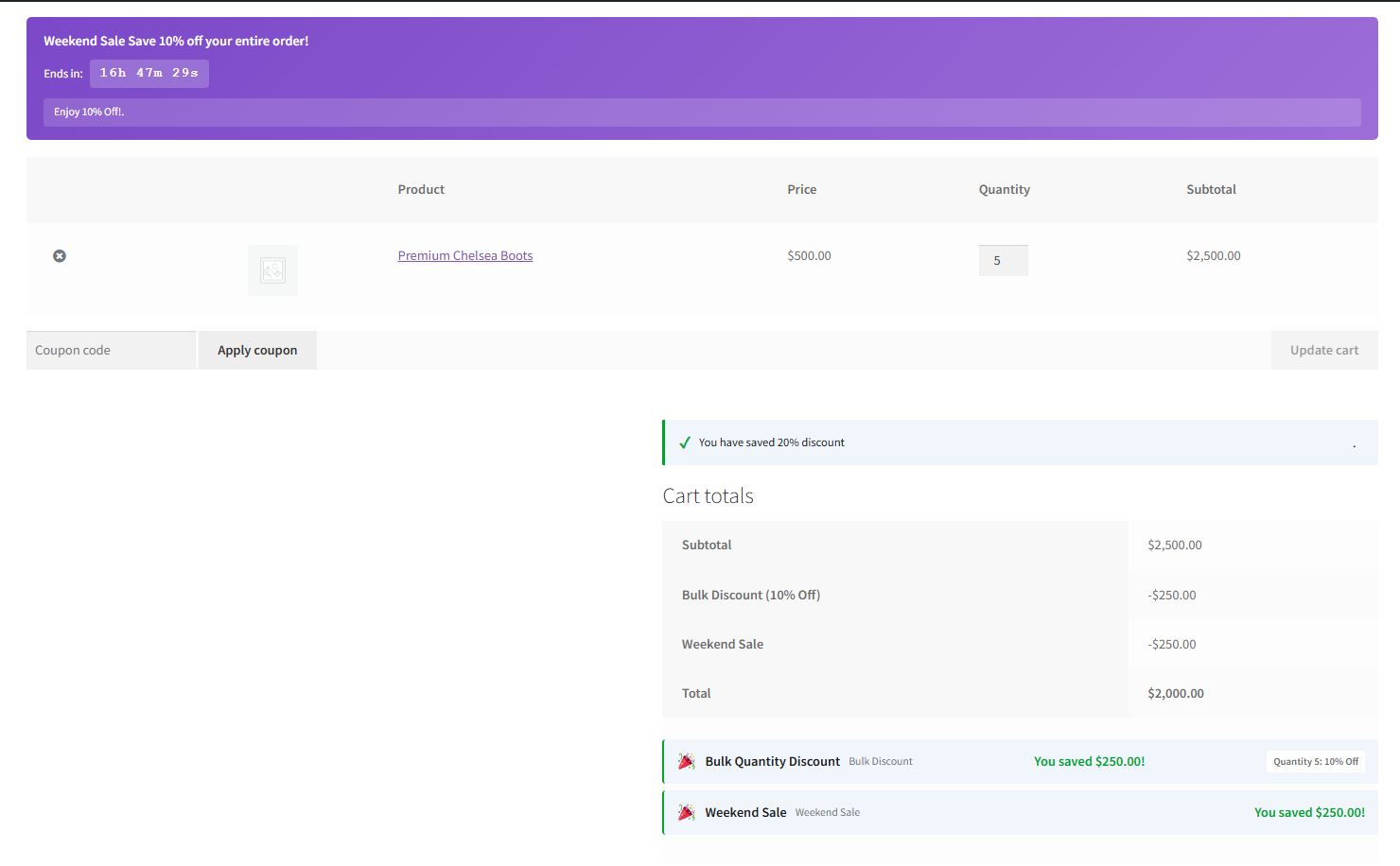Click the party popper icon beside Bulk Quantity Discount
The width and height of the screenshot is (1400, 866).
687,761
